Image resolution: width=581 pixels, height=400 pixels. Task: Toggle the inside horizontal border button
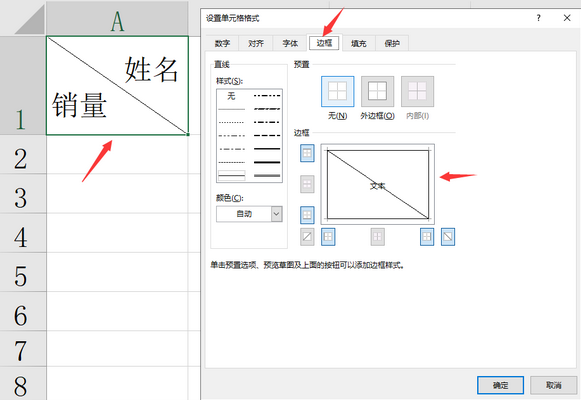point(307,184)
